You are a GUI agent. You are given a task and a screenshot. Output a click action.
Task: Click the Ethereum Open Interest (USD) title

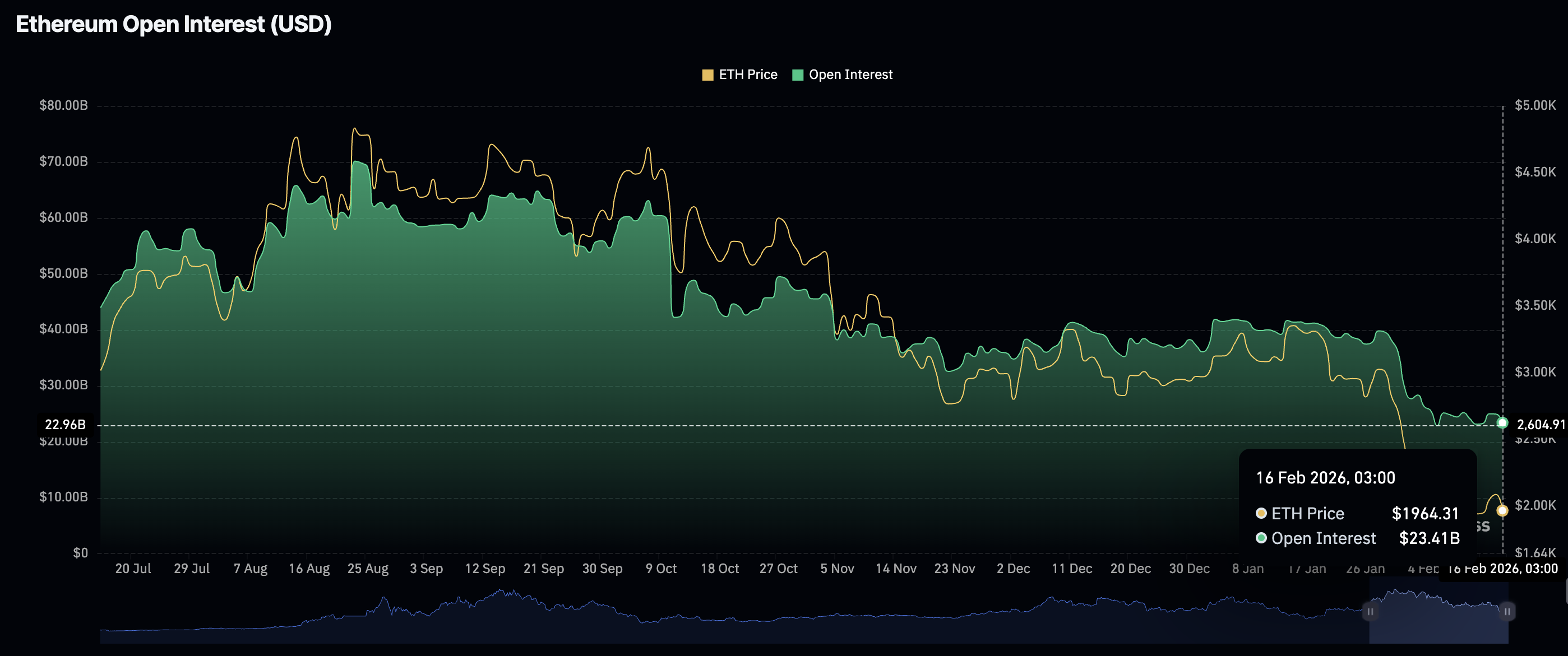pos(173,24)
